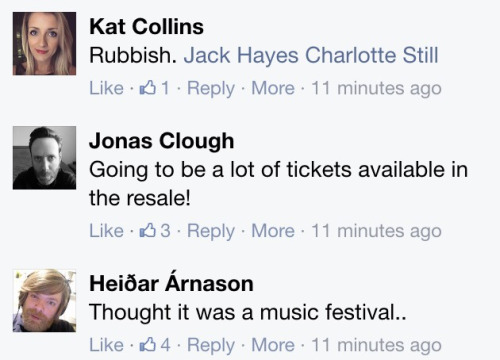Like Heiðar Árnason's music festival comment
The height and width of the screenshot is (360, 500).
(106, 345)
